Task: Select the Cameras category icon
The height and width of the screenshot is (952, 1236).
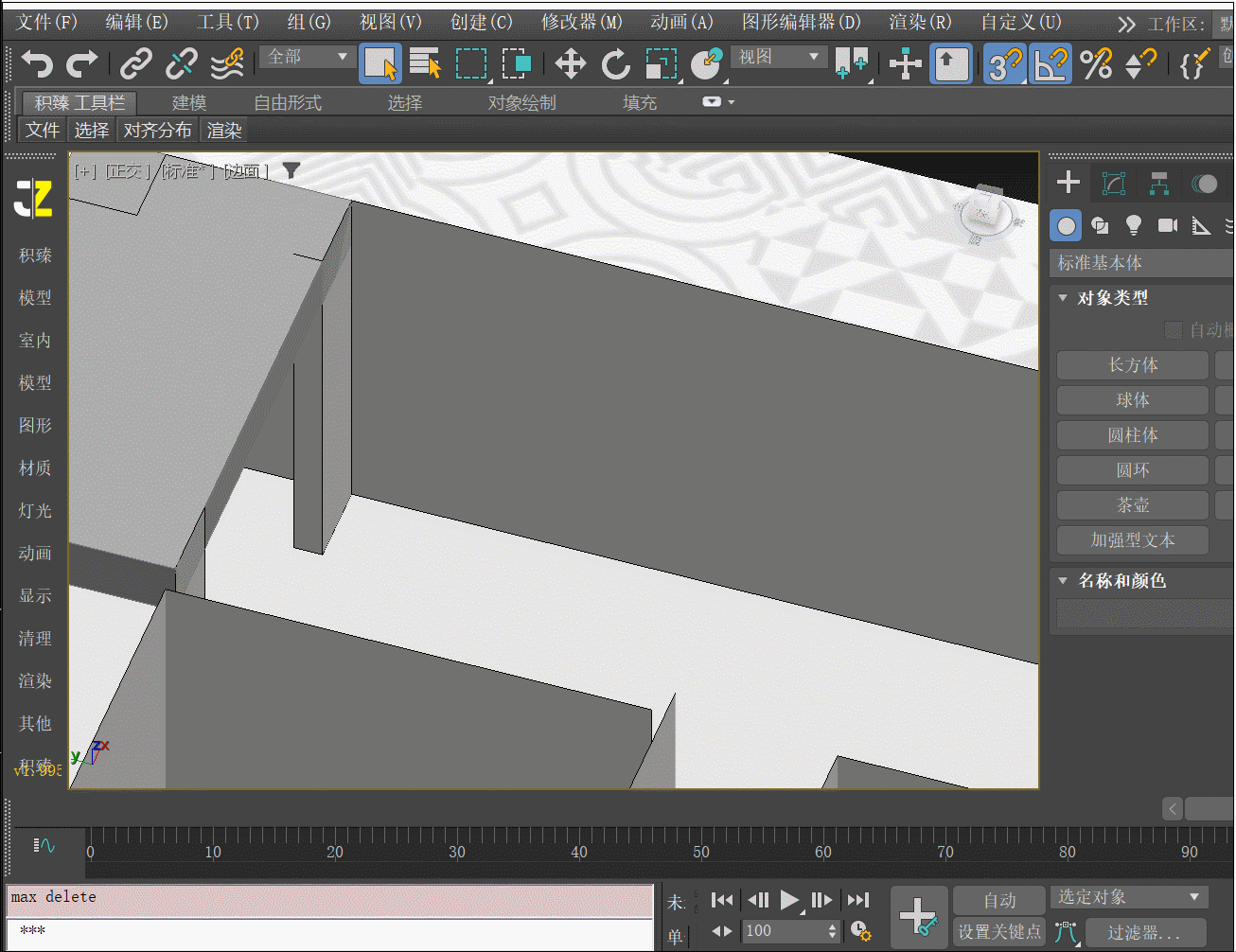Action: pyautogui.click(x=1168, y=225)
